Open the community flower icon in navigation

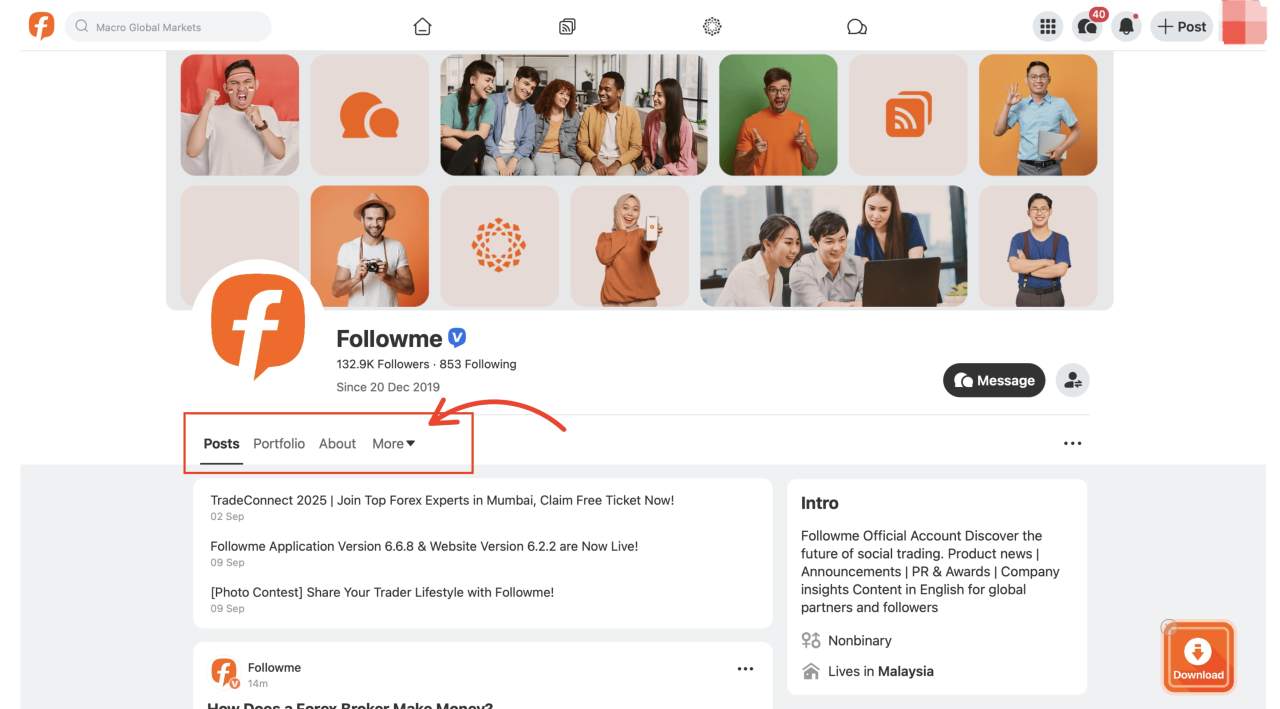click(x=711, y=26)
